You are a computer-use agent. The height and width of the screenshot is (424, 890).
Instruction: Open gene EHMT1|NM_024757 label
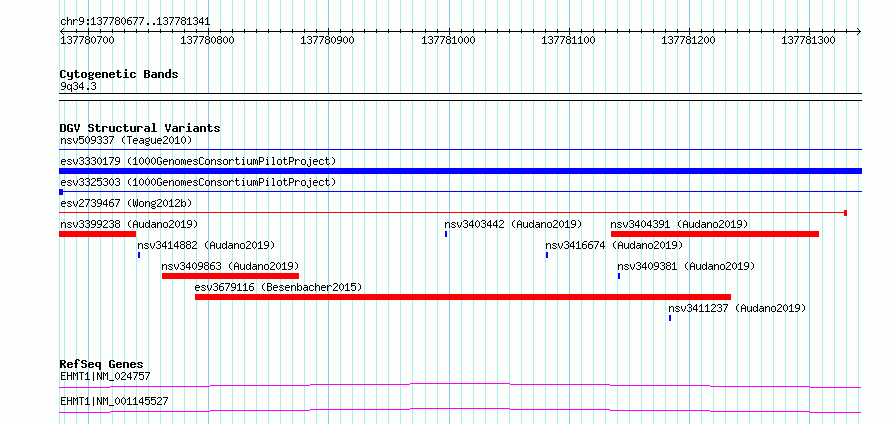pyautogui.click(x=106, y=376)
